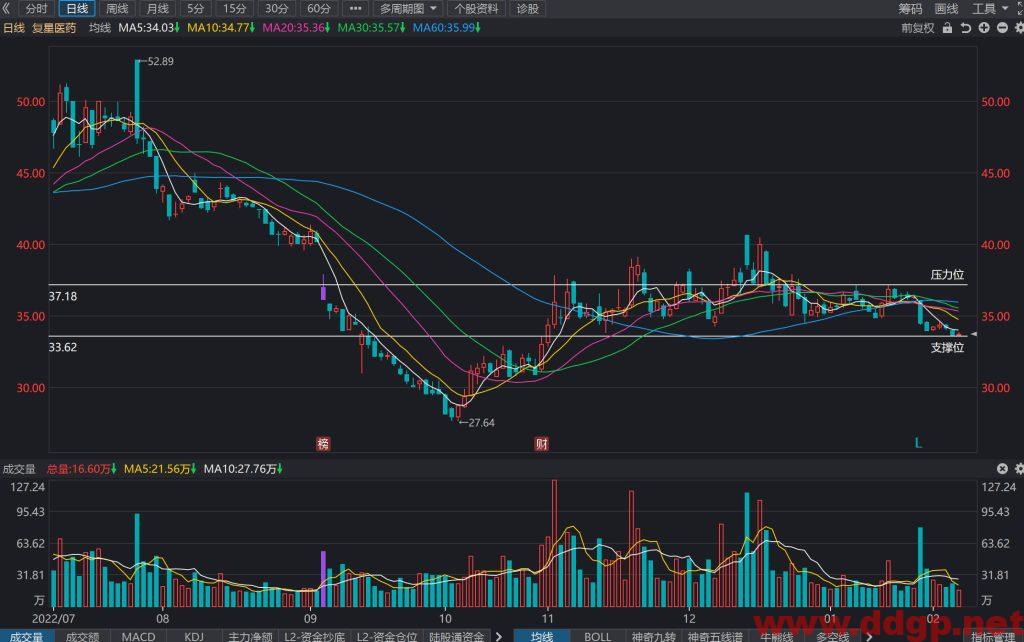Collapse the side panel with the double-chevron icon
Image resolution: width=1024 pixels, height=642 pixels.
click(x=7, y=8)
